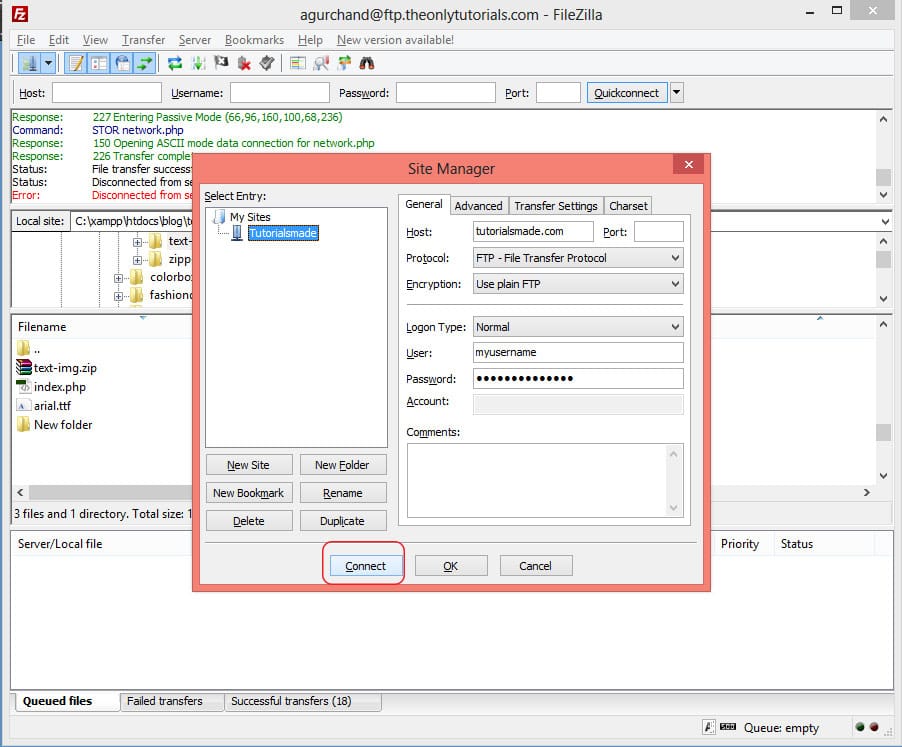Image resolution: width=902 pixels, height=747 pixels.
Task: Click the Connect button
Action: (x=365, y=566)
